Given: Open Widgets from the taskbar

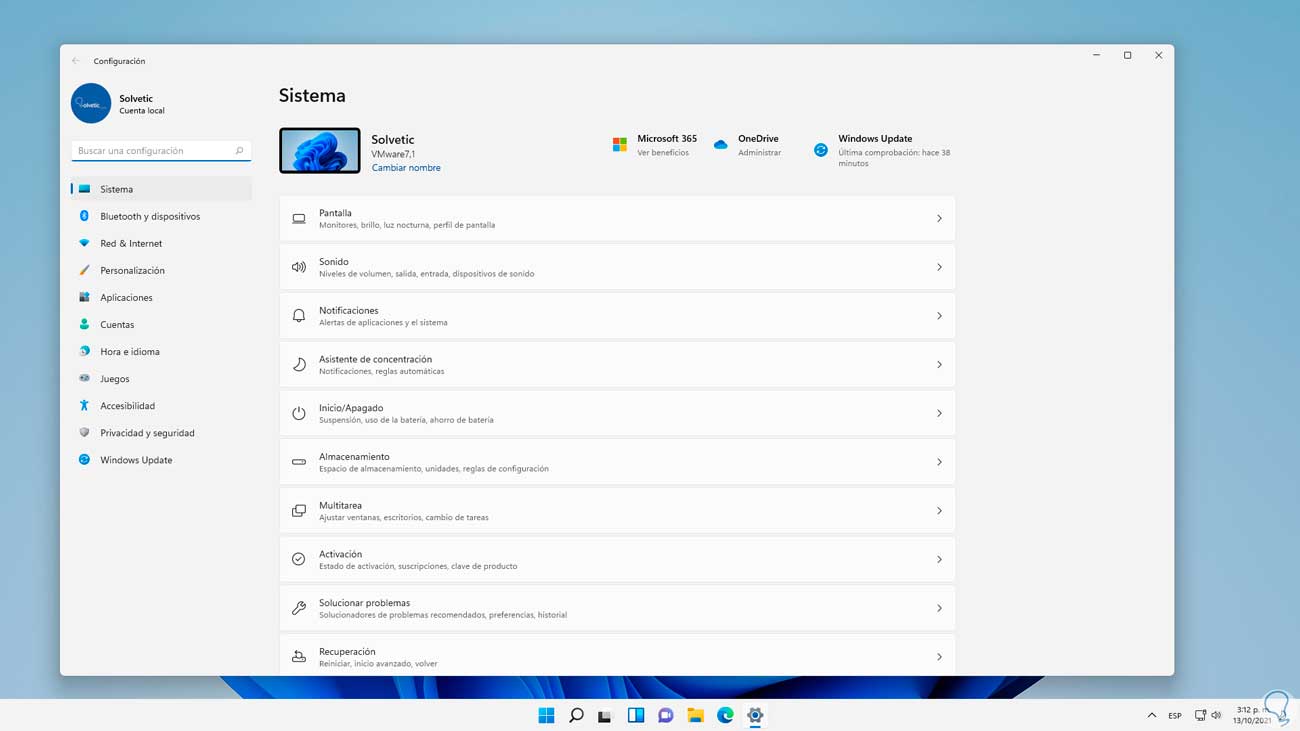Looking at the screenshot, I should 635,715.
